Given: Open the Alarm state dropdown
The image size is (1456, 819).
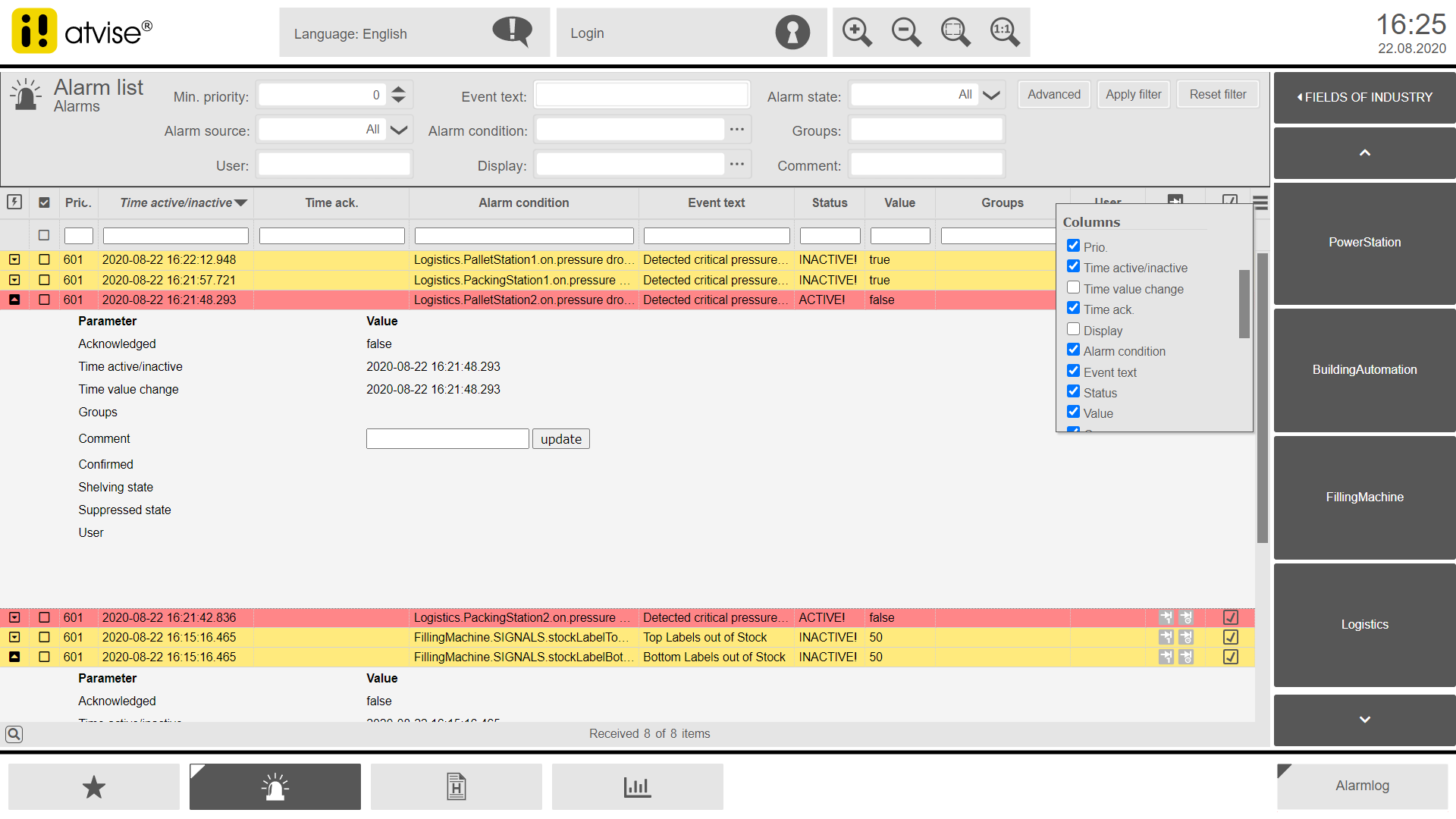Looking at the screenshot, I should [991, 95].
